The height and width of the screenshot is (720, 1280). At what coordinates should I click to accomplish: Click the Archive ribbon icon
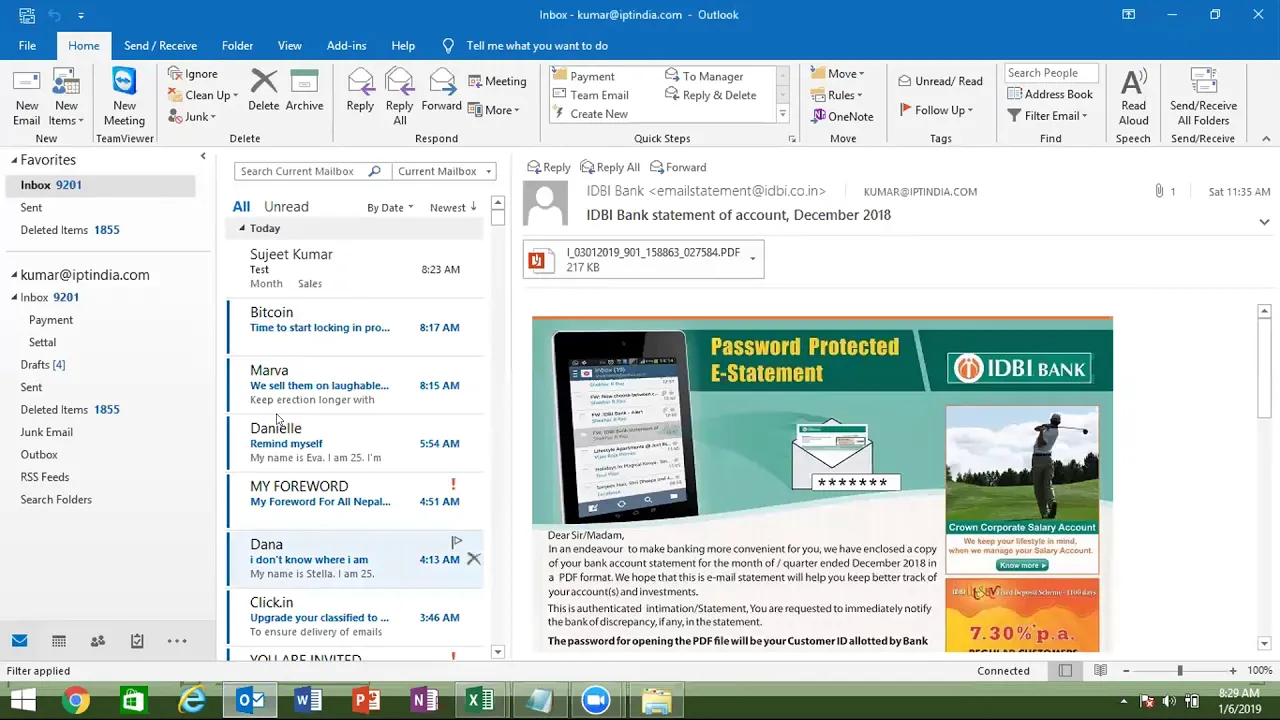[x=304, y=90]
